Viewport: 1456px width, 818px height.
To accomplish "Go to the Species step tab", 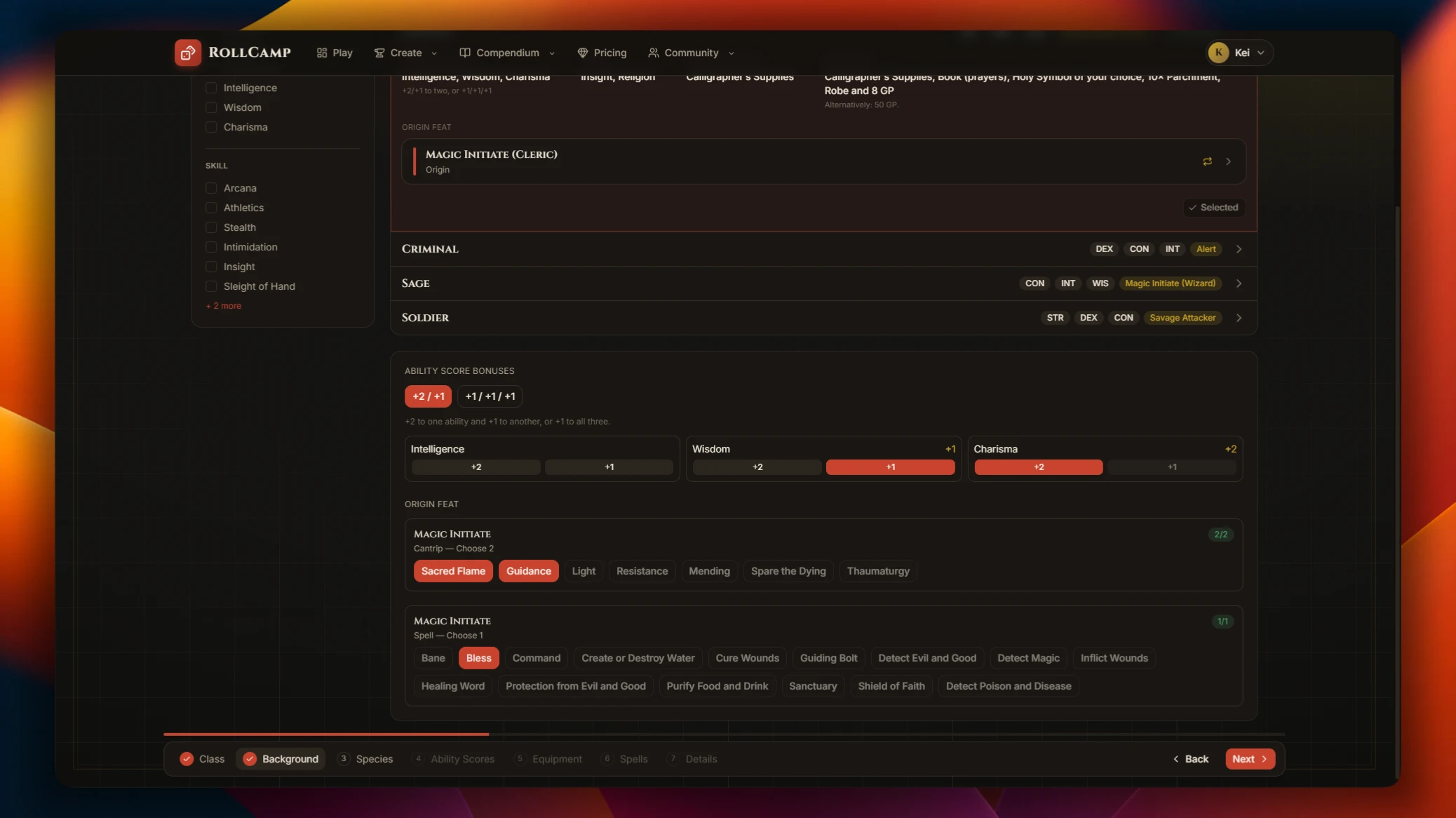I will [x=365, y=759].
